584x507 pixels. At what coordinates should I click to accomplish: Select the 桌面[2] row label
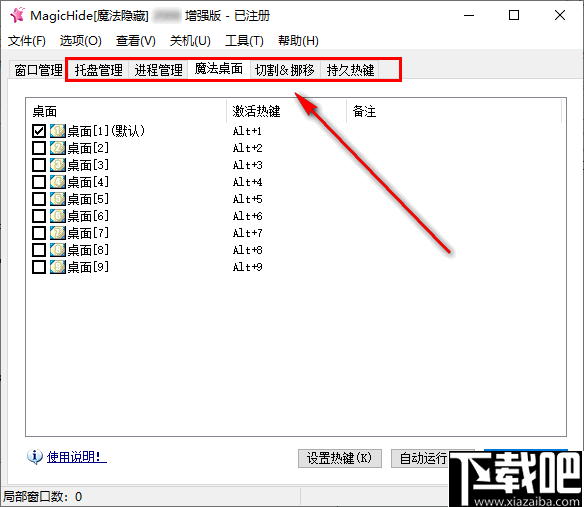[88, 148]
